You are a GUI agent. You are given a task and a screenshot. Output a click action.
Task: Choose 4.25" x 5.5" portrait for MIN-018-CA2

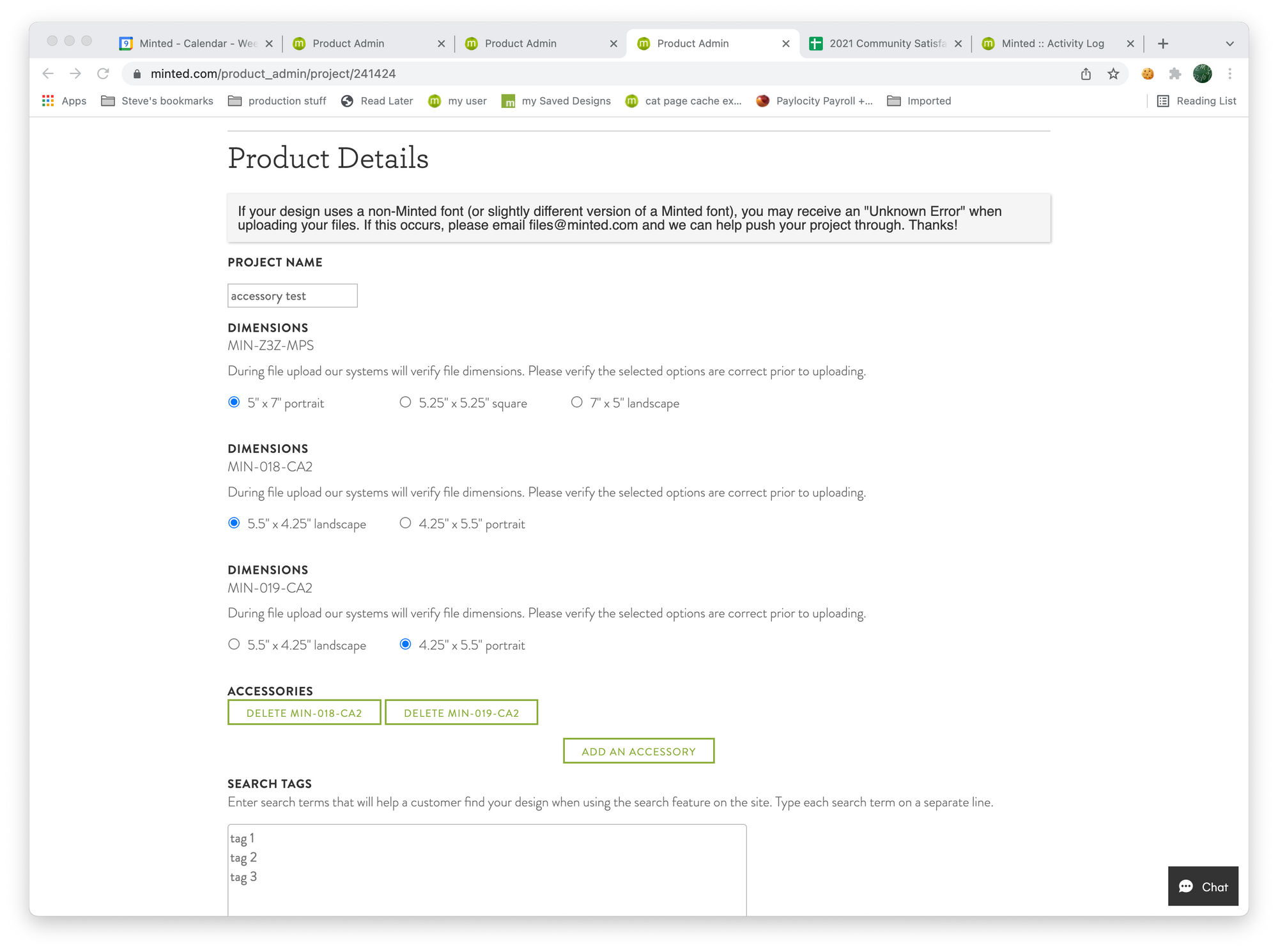tap(405, 523)
